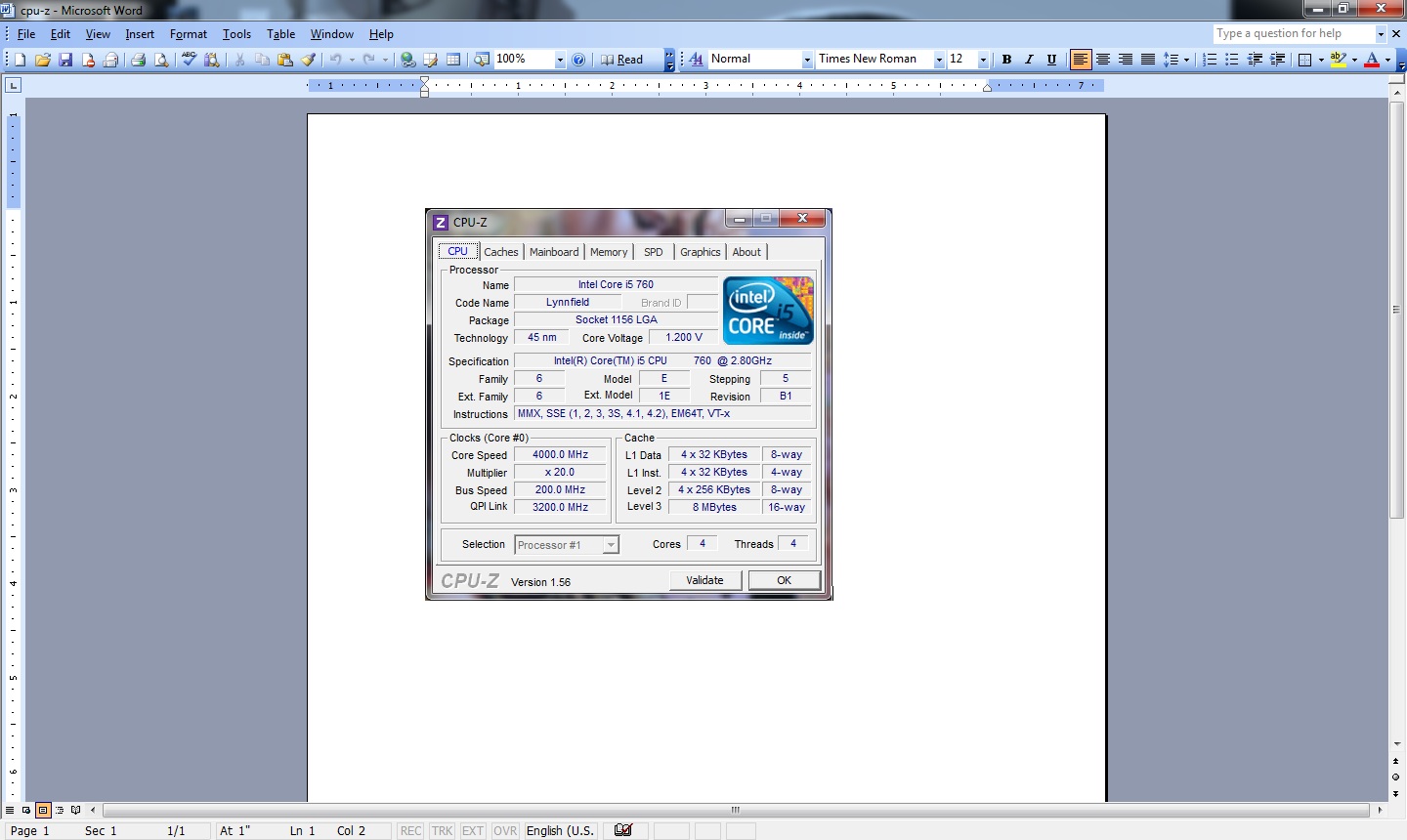Expand the Border style dropdown arrow

(x=1321, y=60)
